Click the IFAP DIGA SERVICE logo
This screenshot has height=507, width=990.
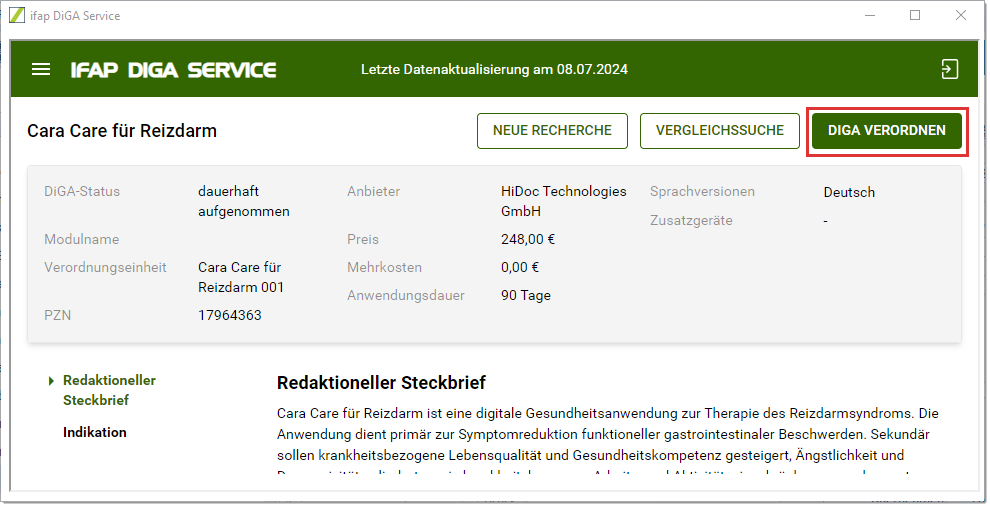click(173, 70)
